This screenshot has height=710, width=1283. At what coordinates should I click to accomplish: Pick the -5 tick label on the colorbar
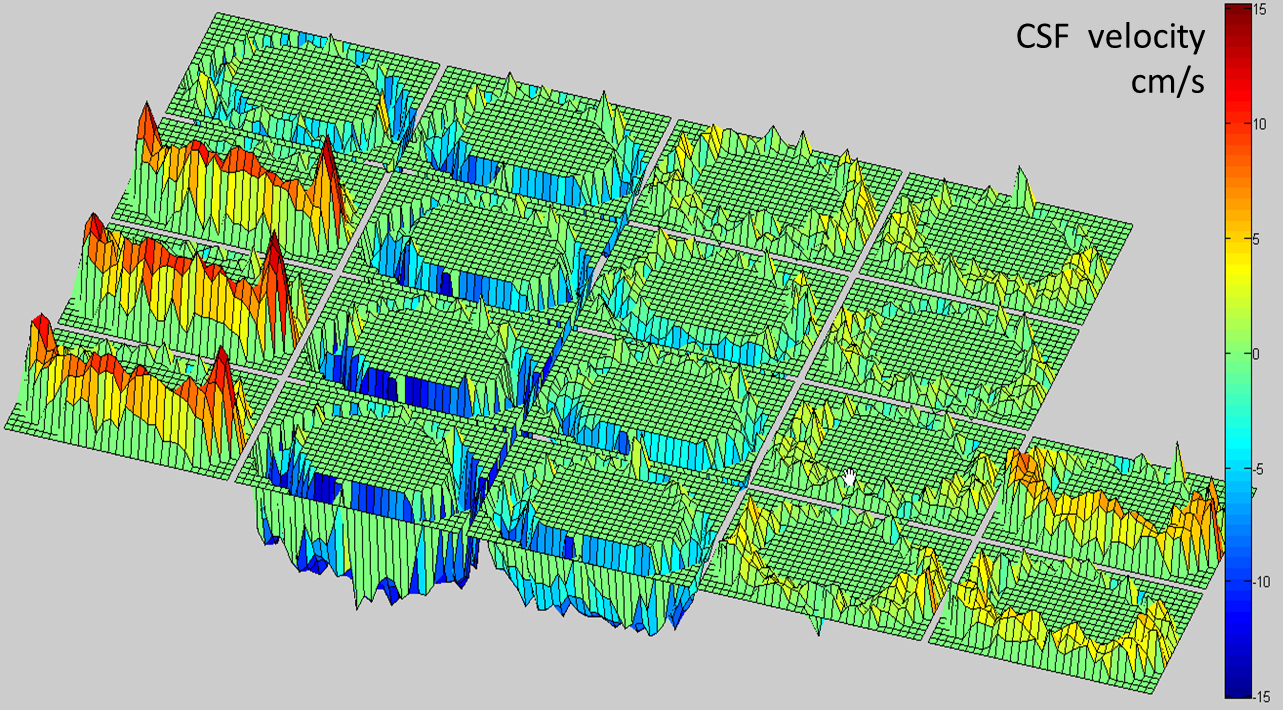1262,467
